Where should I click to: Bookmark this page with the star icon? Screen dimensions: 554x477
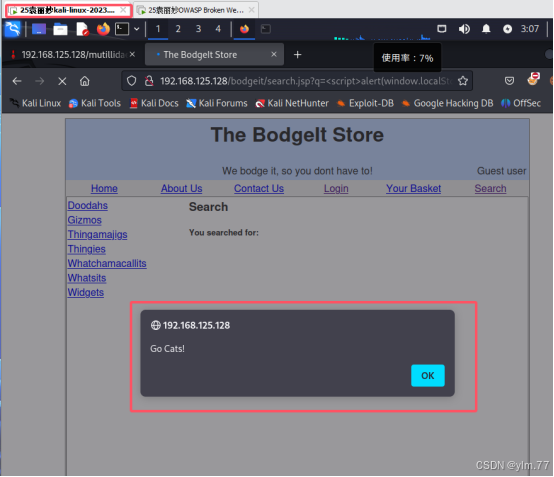pos(463,81)
